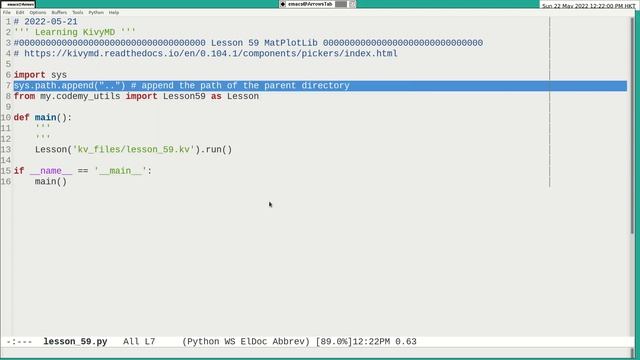Click the '# 2022-05-21' comment line
This screenshot has height=360, width=640.
pyautogui.click(x=45, y=22)
